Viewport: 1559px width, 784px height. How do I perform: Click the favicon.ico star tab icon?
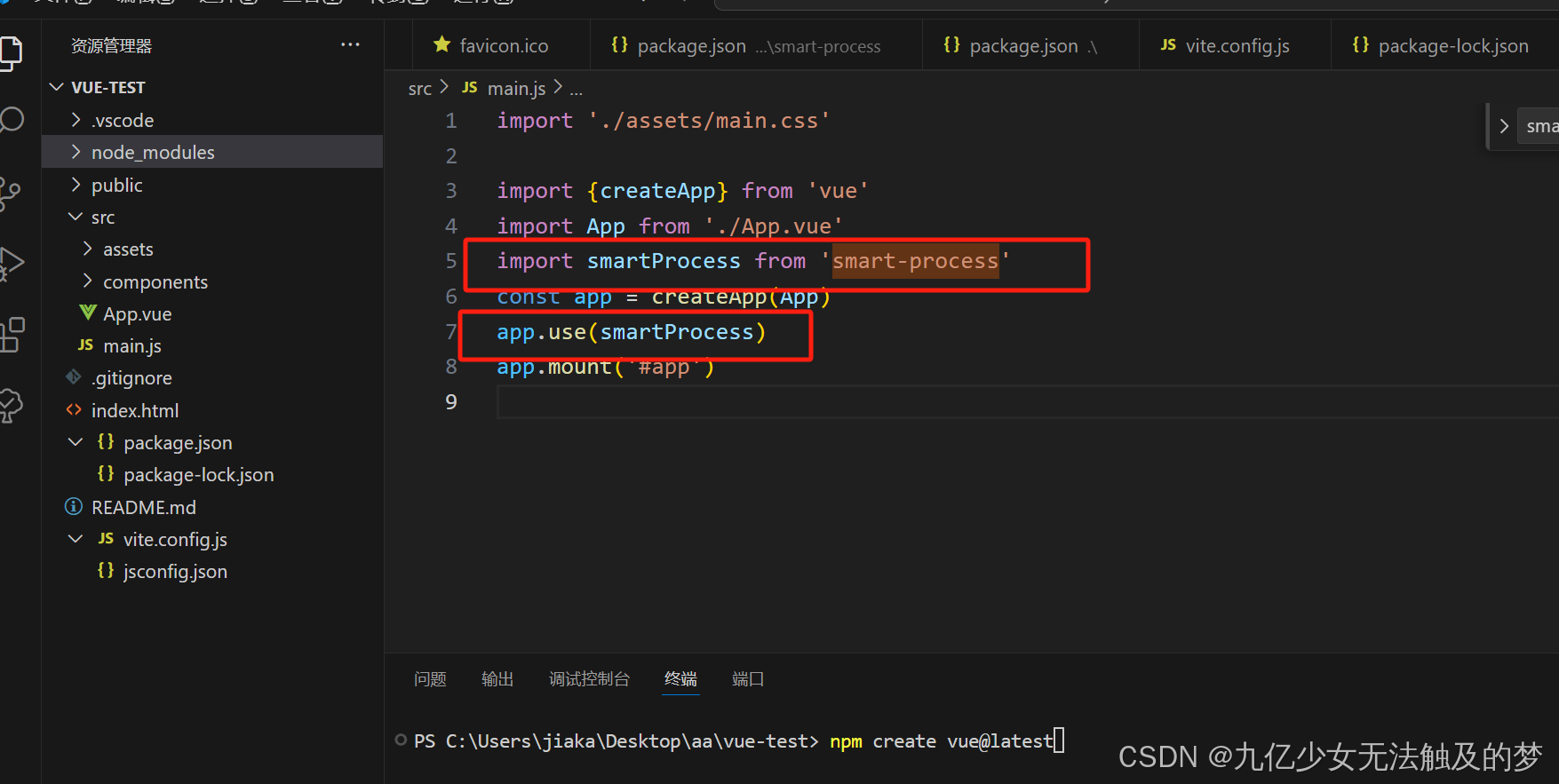click(441, 44)
